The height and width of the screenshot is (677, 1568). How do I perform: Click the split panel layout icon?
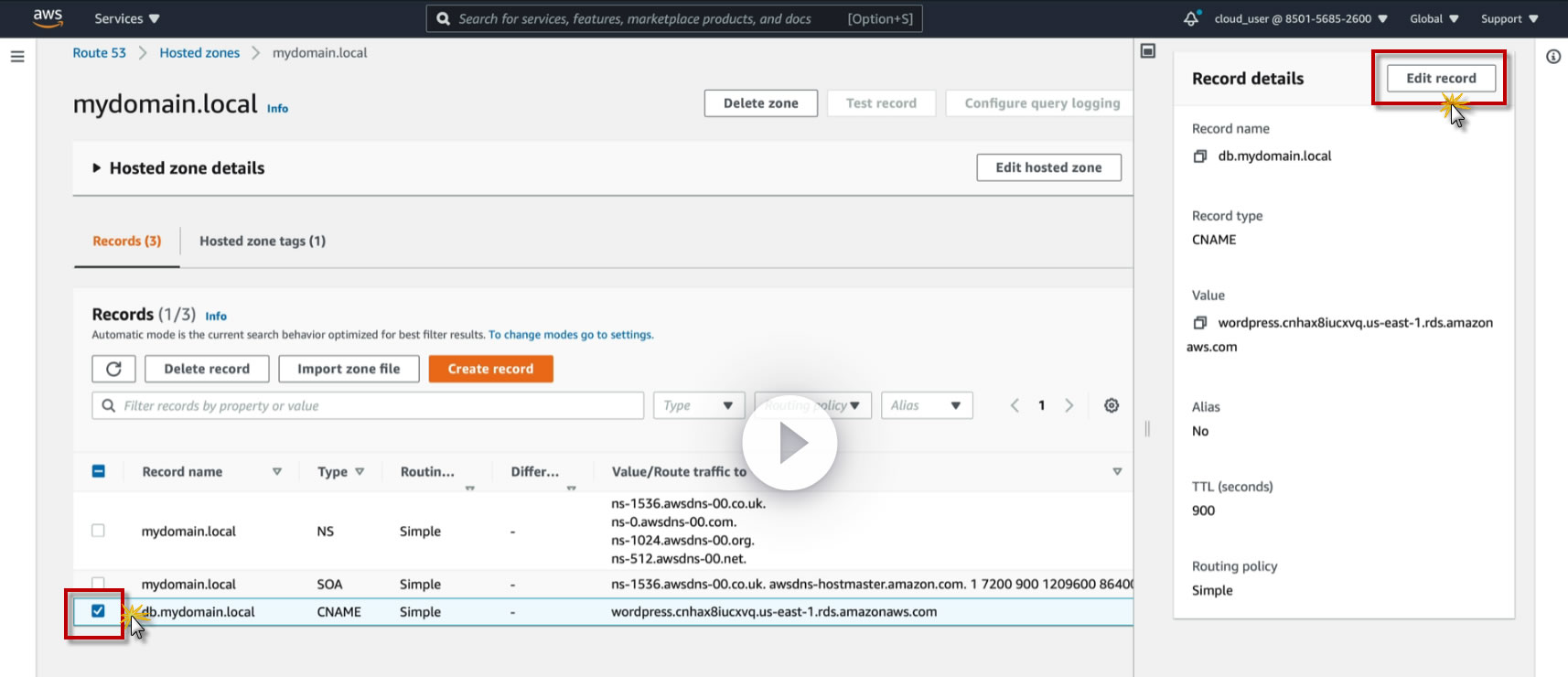(1148, 51)
